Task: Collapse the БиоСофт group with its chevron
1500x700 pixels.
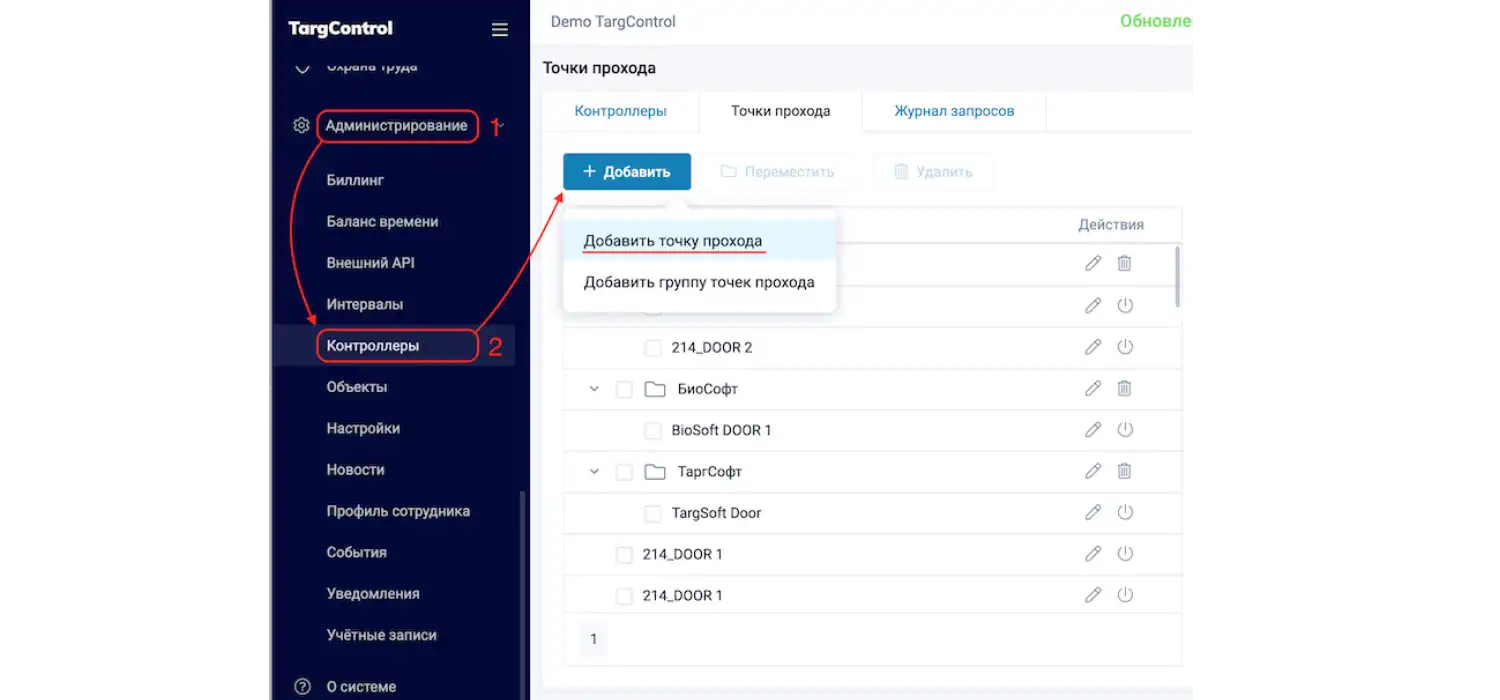Action: (x=594, y=388)
